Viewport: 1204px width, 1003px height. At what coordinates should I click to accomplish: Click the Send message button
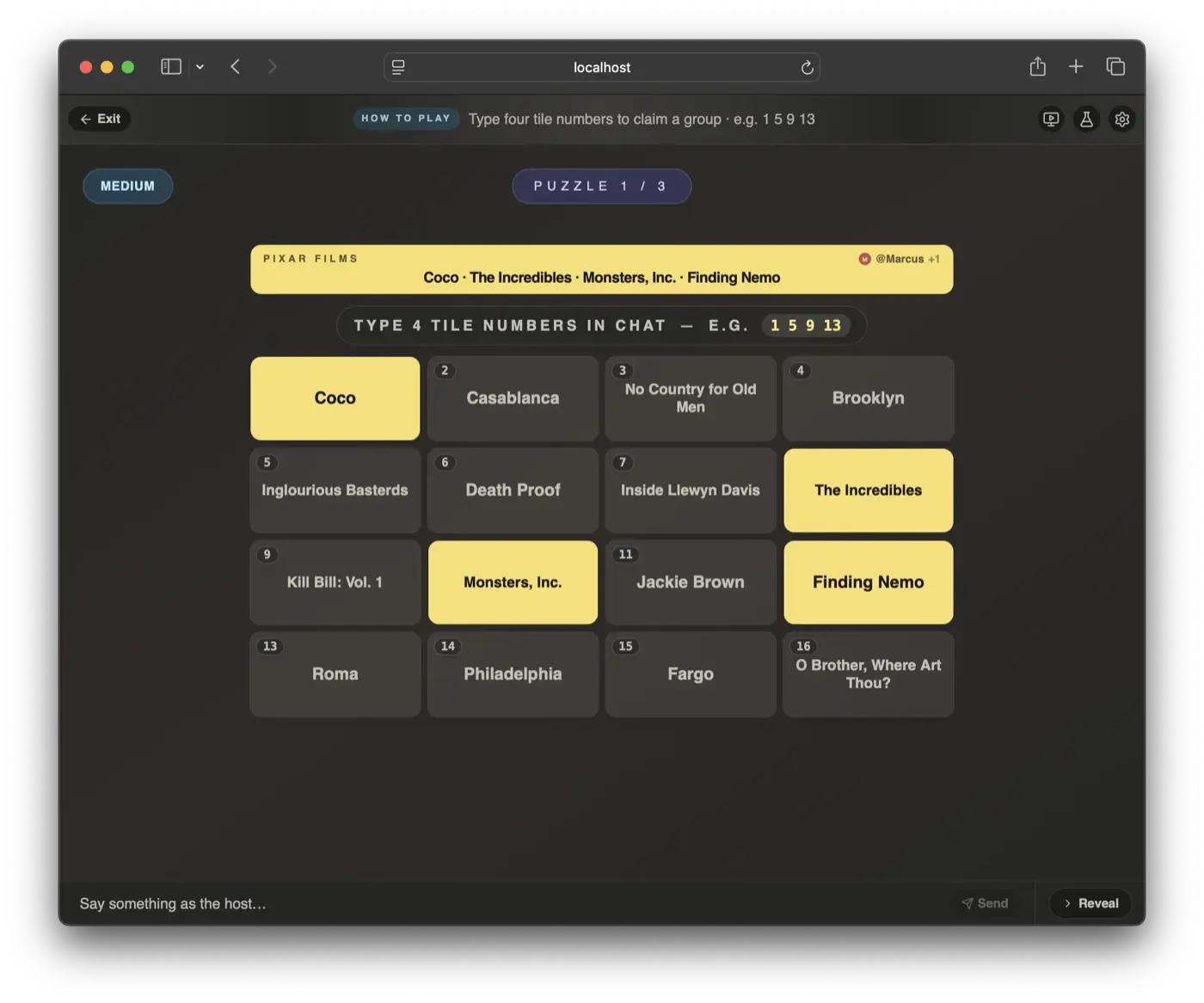tap(986, 903)
